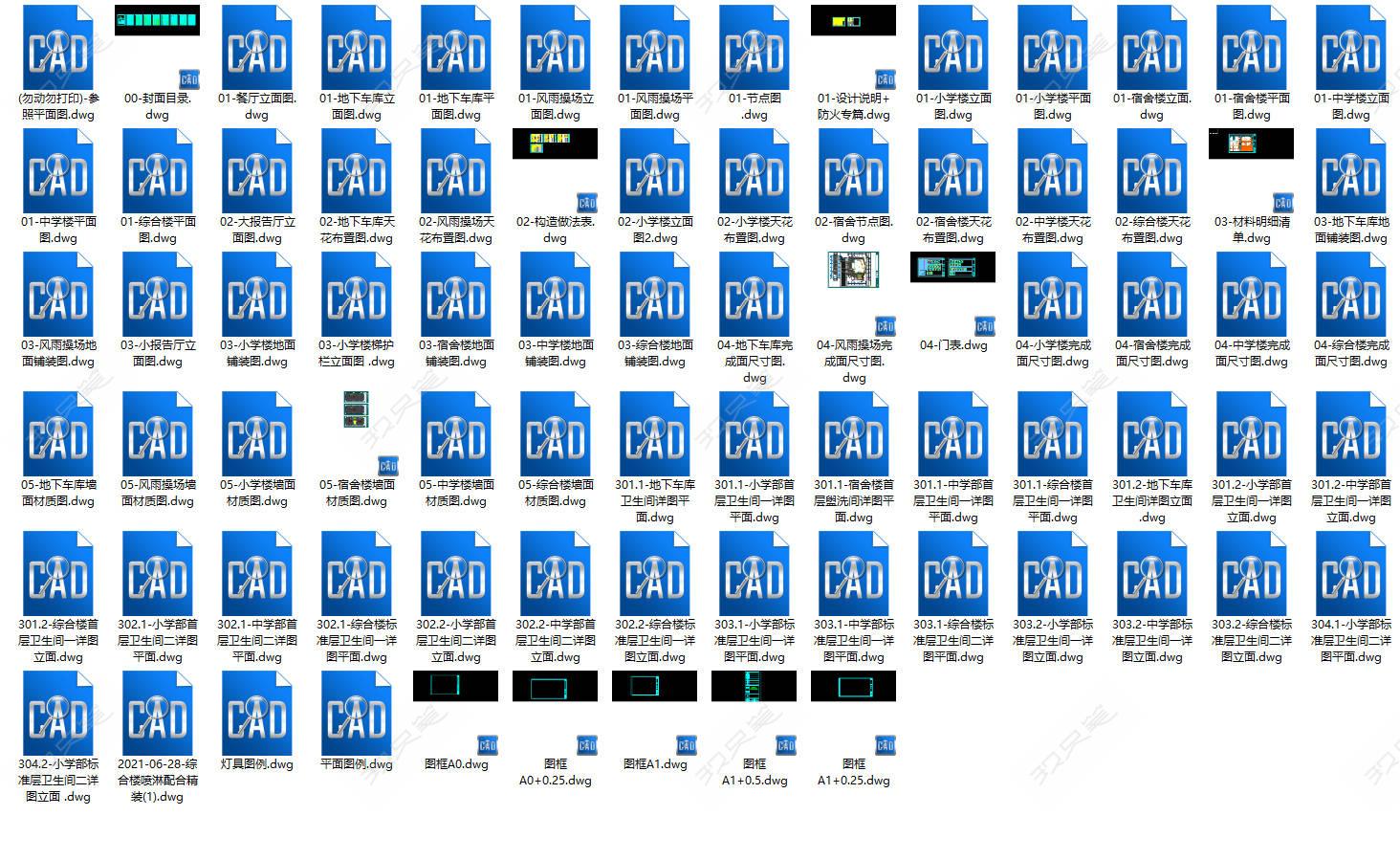Screen dimensions: 1400x860
Task: Click the 03-地下车库地面铺装图.dwg file name
Action: tap(1350, 230)
